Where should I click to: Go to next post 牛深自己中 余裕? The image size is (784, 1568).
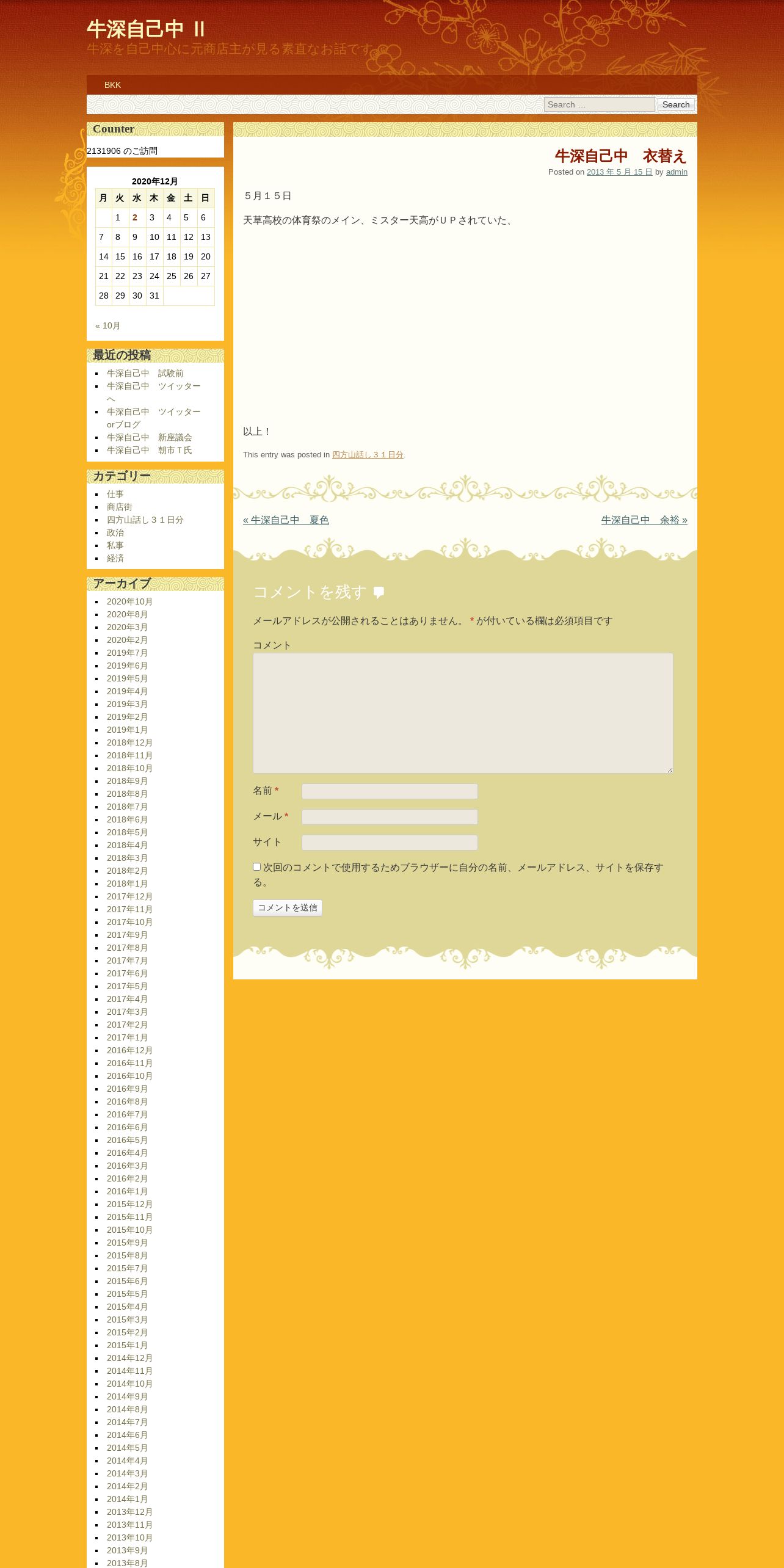click(644, 520)
